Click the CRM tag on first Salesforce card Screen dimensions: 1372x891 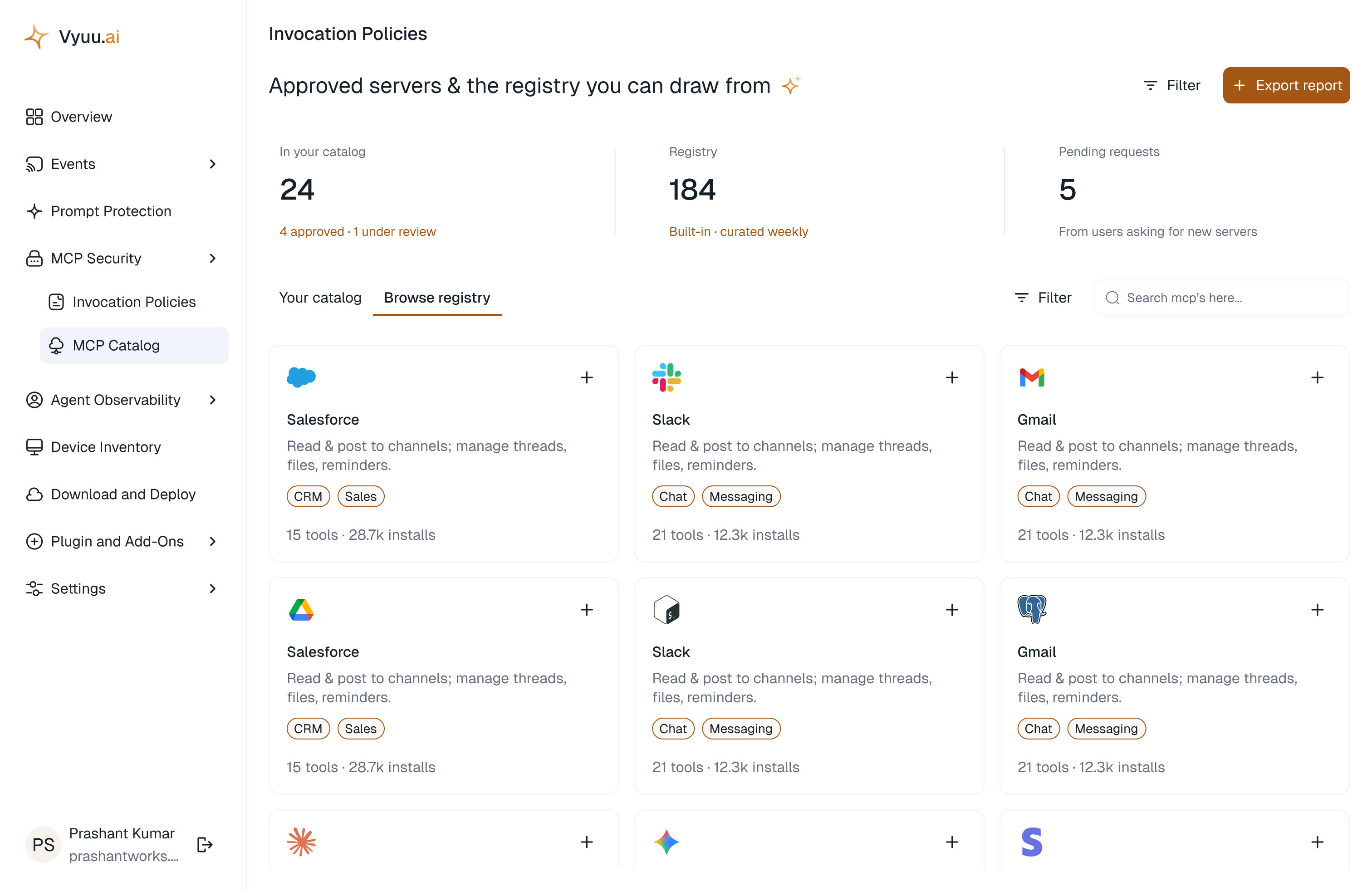point(308,496)
